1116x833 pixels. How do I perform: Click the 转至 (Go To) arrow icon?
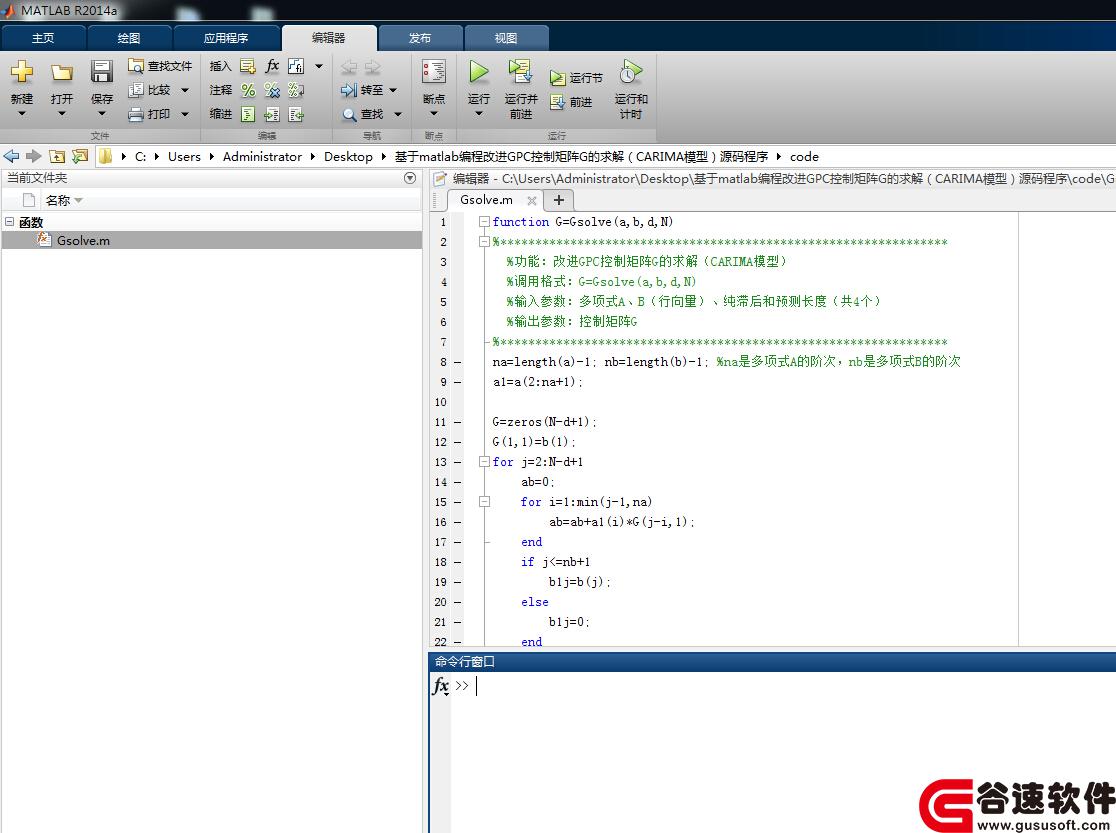pos(349,90)
